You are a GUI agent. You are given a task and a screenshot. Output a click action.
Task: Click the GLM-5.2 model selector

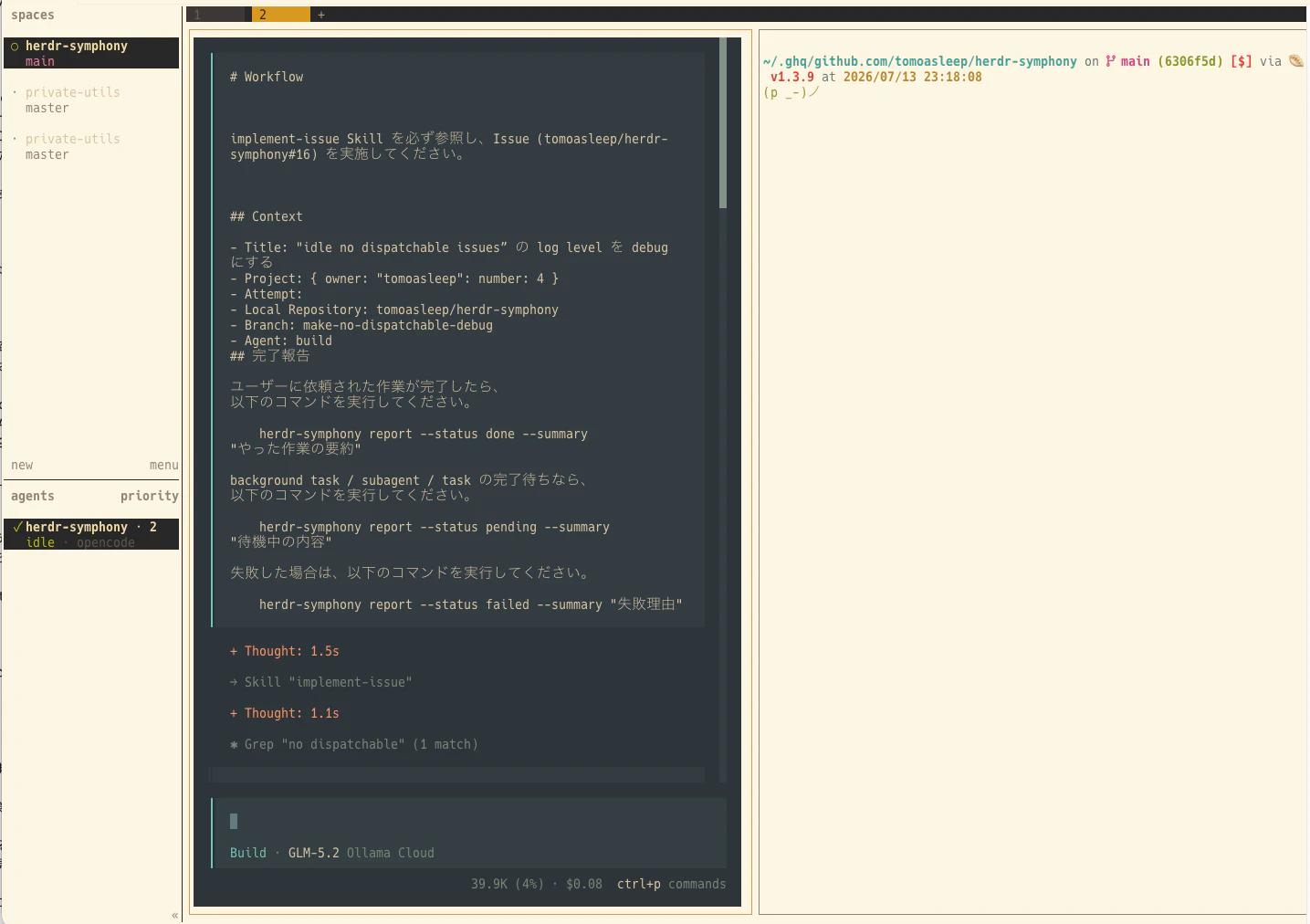[x=313, y=853]
